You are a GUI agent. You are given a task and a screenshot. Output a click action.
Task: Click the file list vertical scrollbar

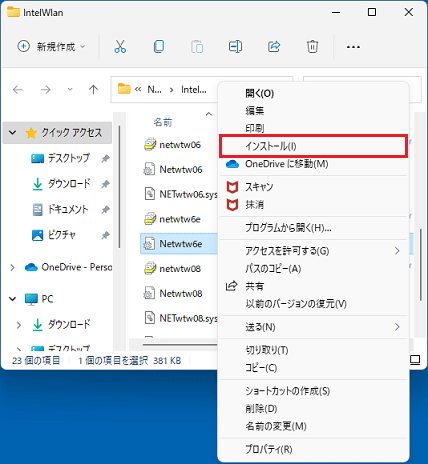click(x=421, y=264)
